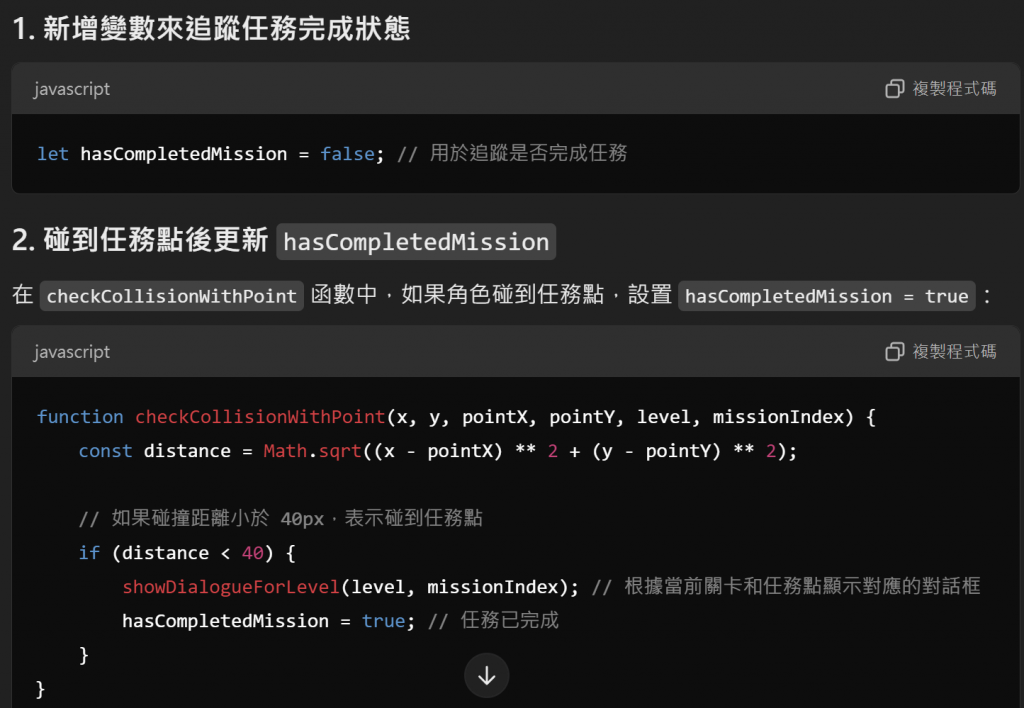Image resolution: width=1024 pixels, height=708 pixels.
Task: Click the hasCompletedMission code chip in heading 2
Action: [x=416, y=242]
